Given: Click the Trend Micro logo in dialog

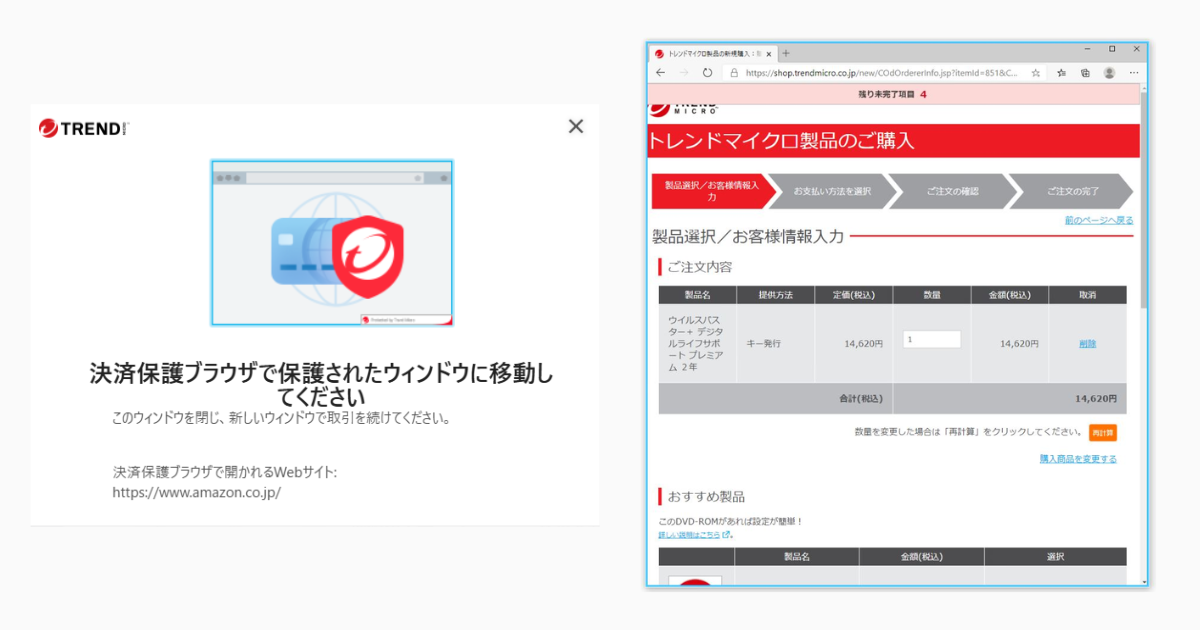Looking at the screenshot, I should point(84,128).
